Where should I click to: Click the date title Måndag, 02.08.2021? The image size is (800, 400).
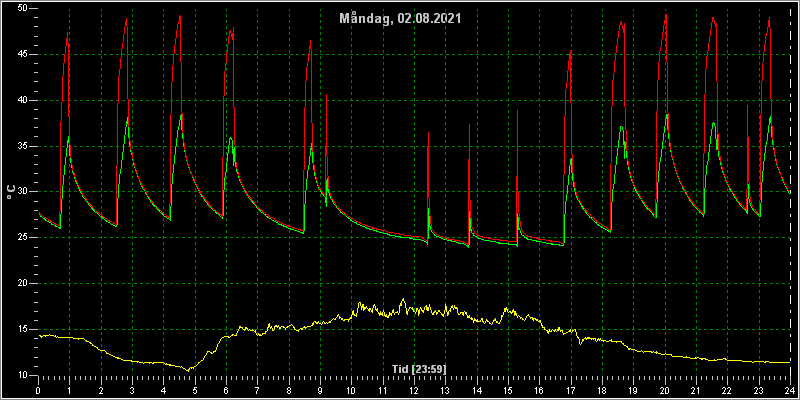coord(401,19)
